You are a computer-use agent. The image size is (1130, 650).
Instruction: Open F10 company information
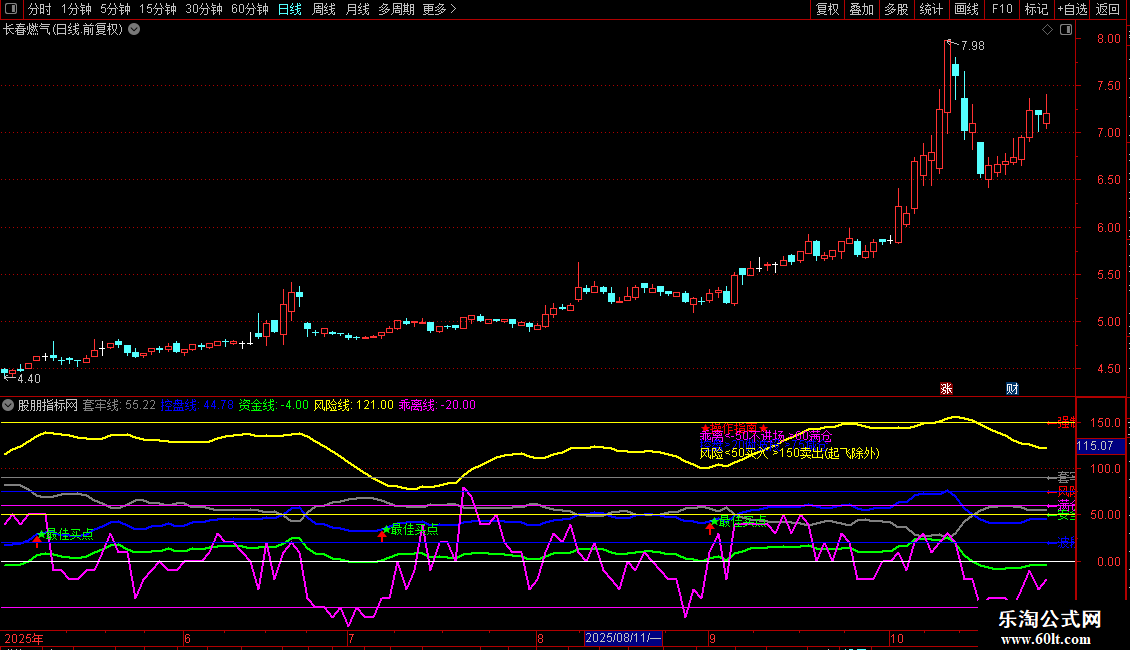pyautogui.click(x=1001, y=9)
